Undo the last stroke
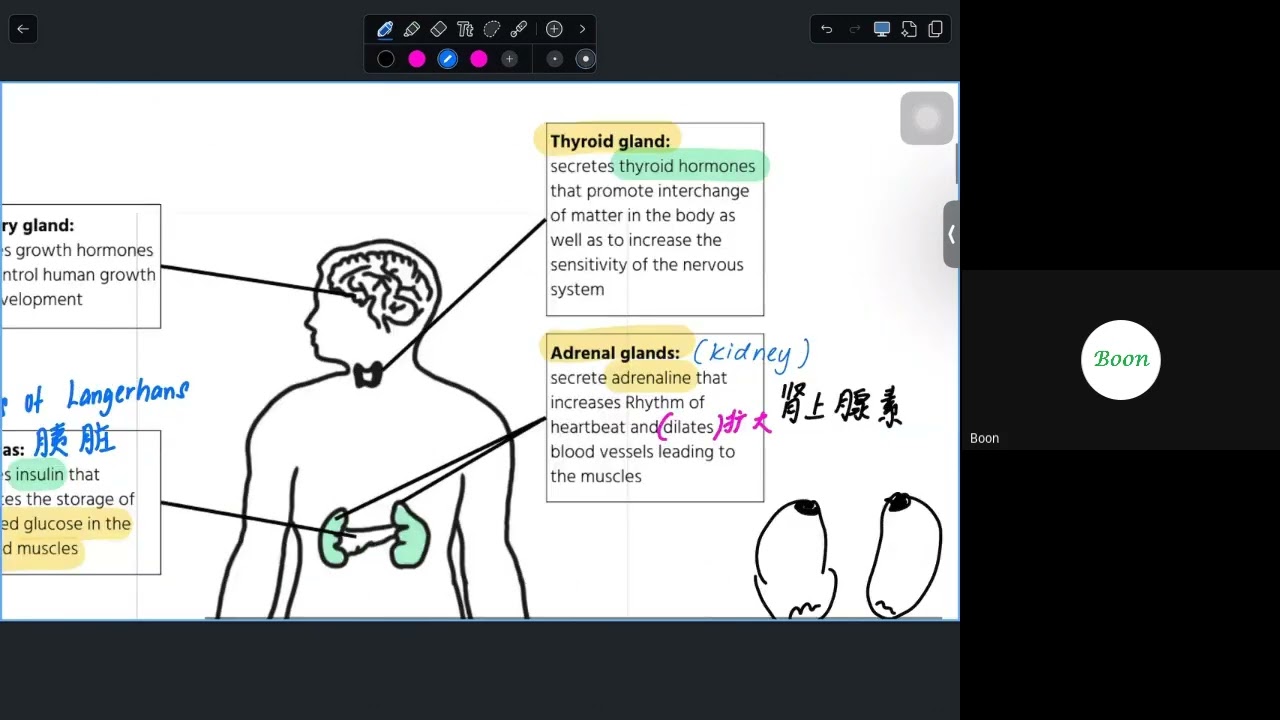 click(826, 29)
